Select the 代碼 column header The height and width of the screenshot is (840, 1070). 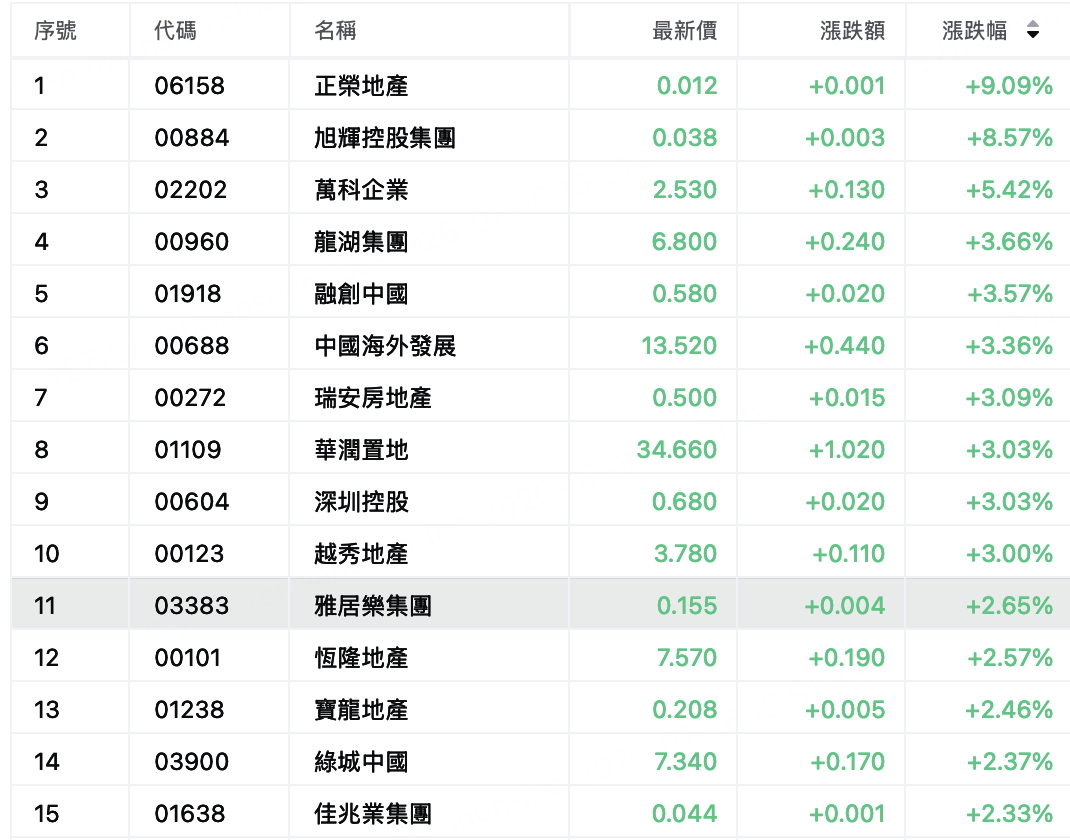[175, 31]
